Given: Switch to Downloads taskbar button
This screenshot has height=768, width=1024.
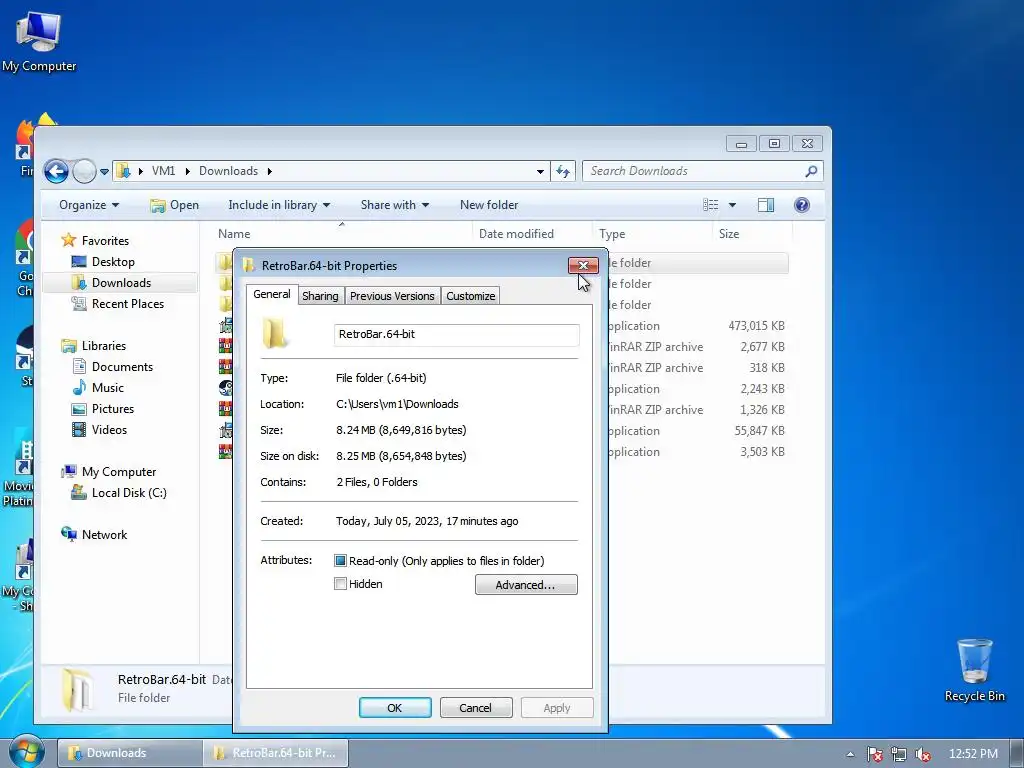Looking at the screenshot, I should click(x=130, y=753).
